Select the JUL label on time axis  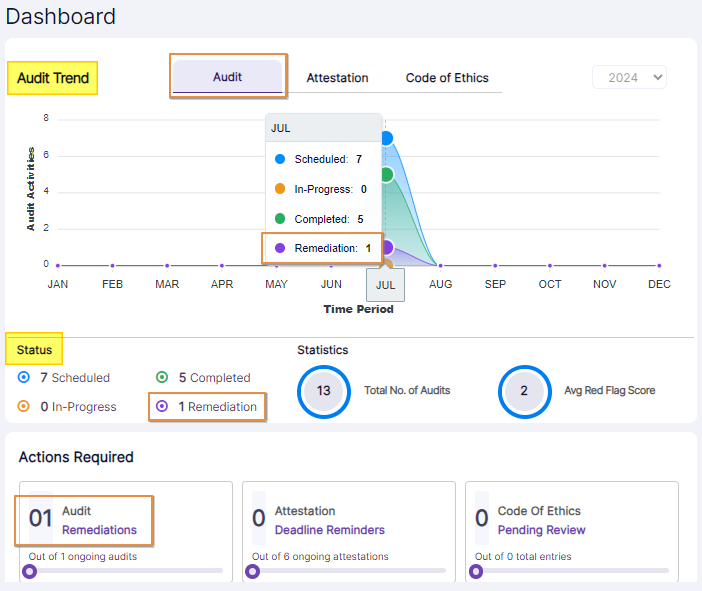[385, 285]
